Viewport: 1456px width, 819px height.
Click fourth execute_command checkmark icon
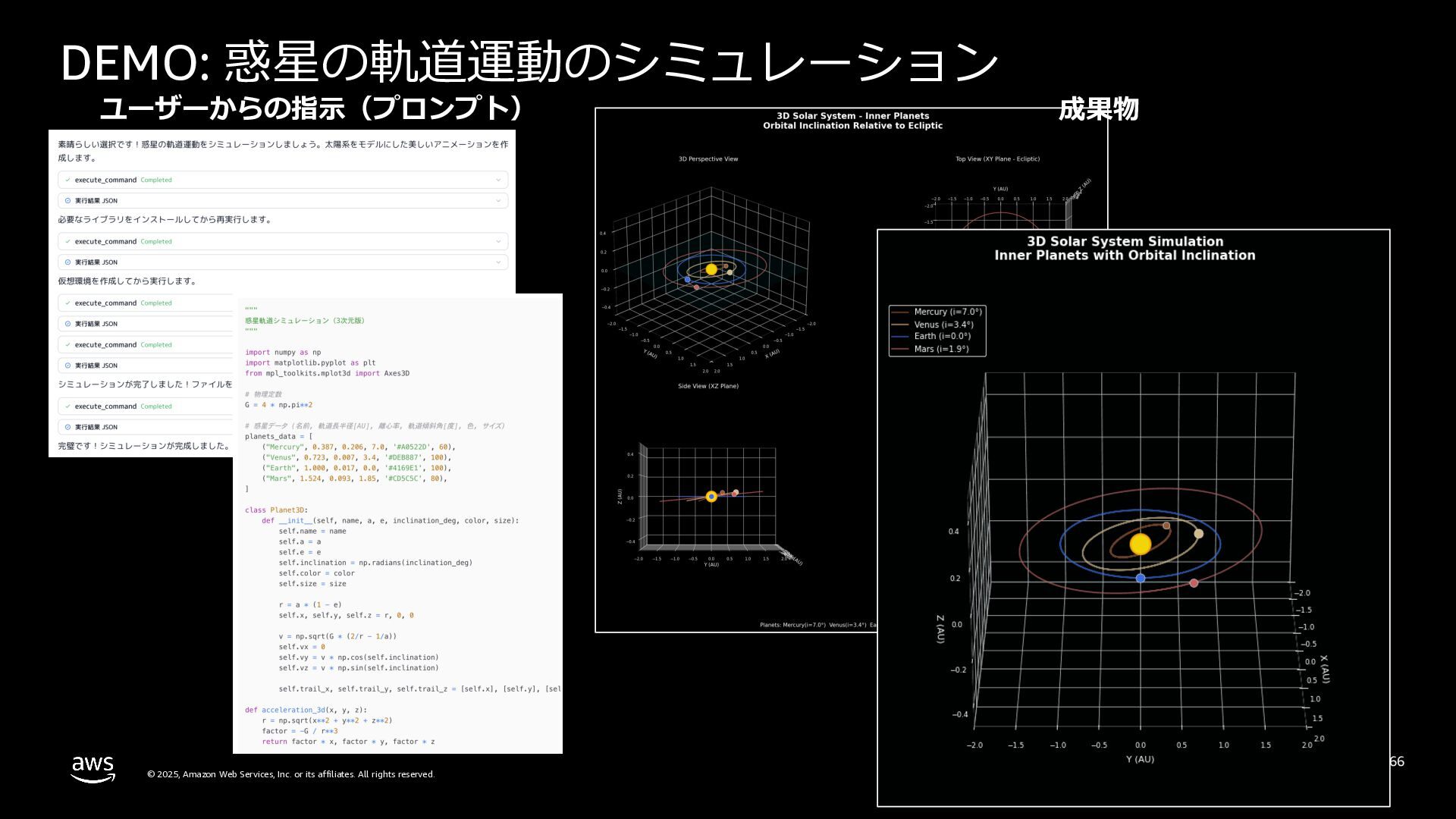(x=67, y=344)
